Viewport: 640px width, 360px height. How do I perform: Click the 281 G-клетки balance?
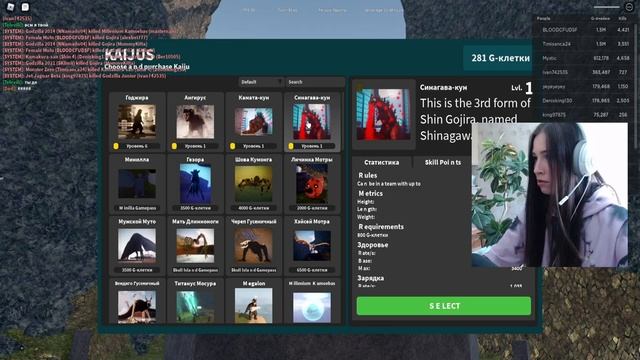500,58
